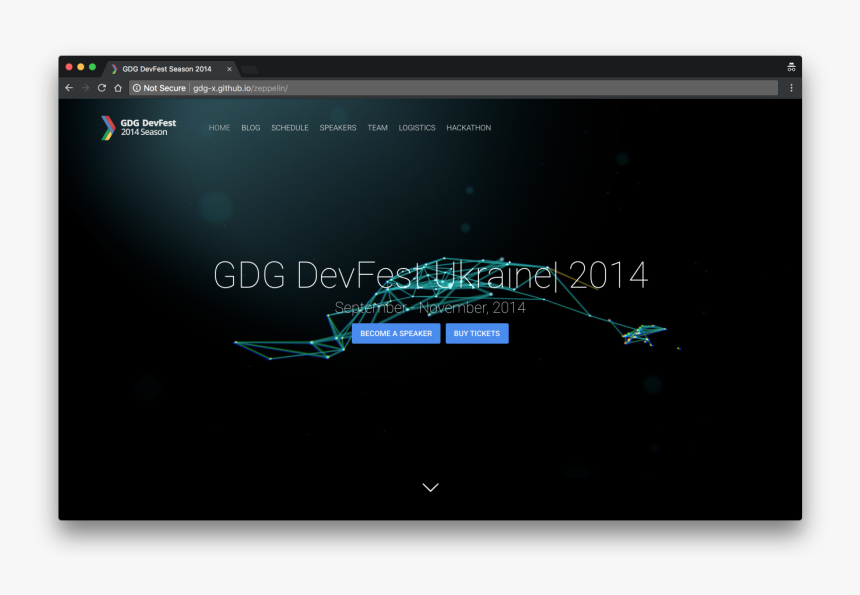Click the browser back arrow

69,88
